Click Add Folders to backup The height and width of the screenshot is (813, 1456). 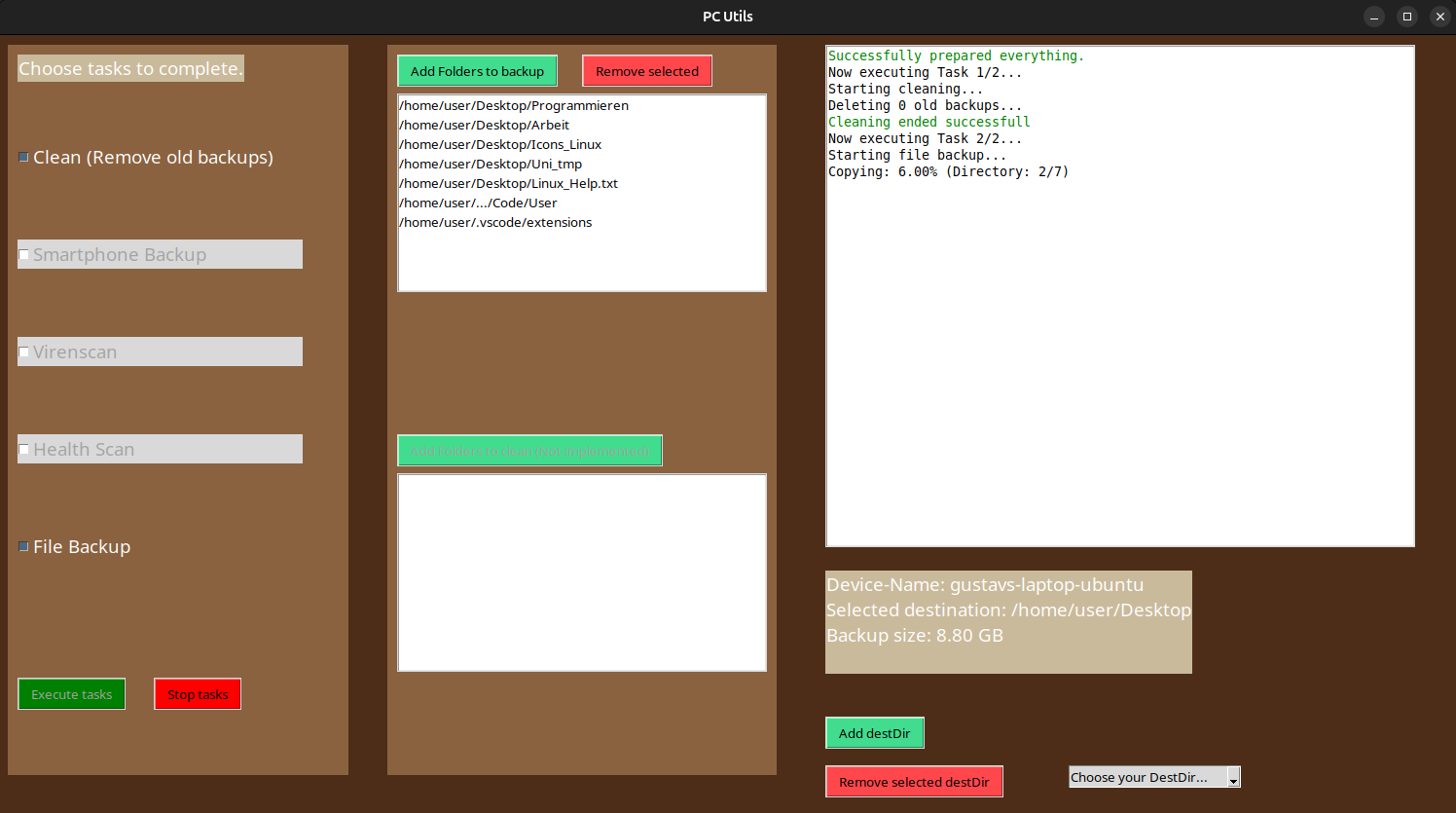coord(477,71)
